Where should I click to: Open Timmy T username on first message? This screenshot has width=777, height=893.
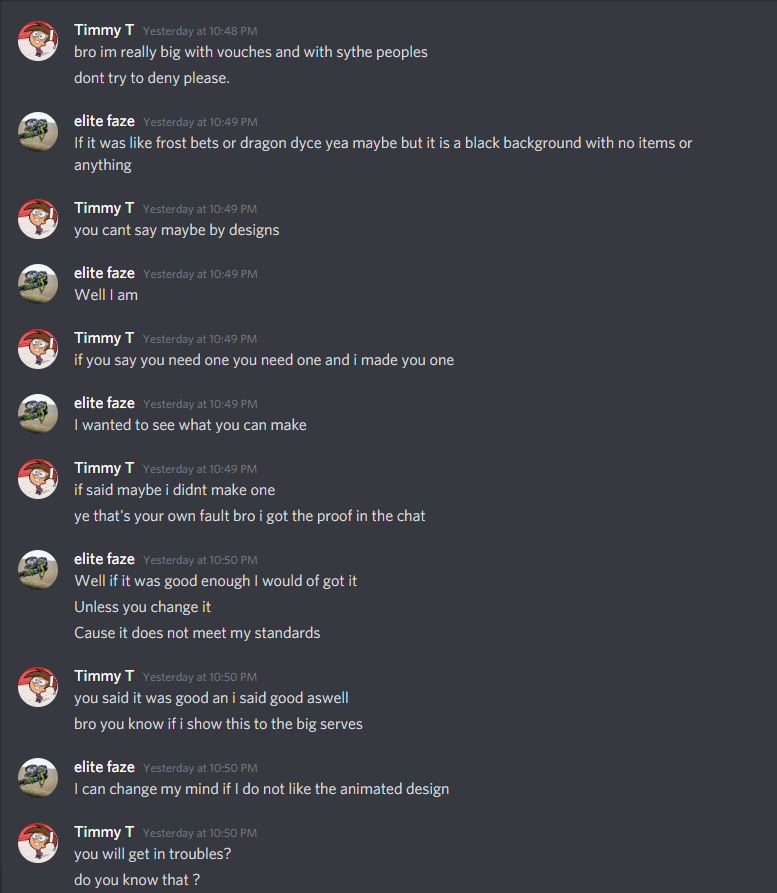104,30
